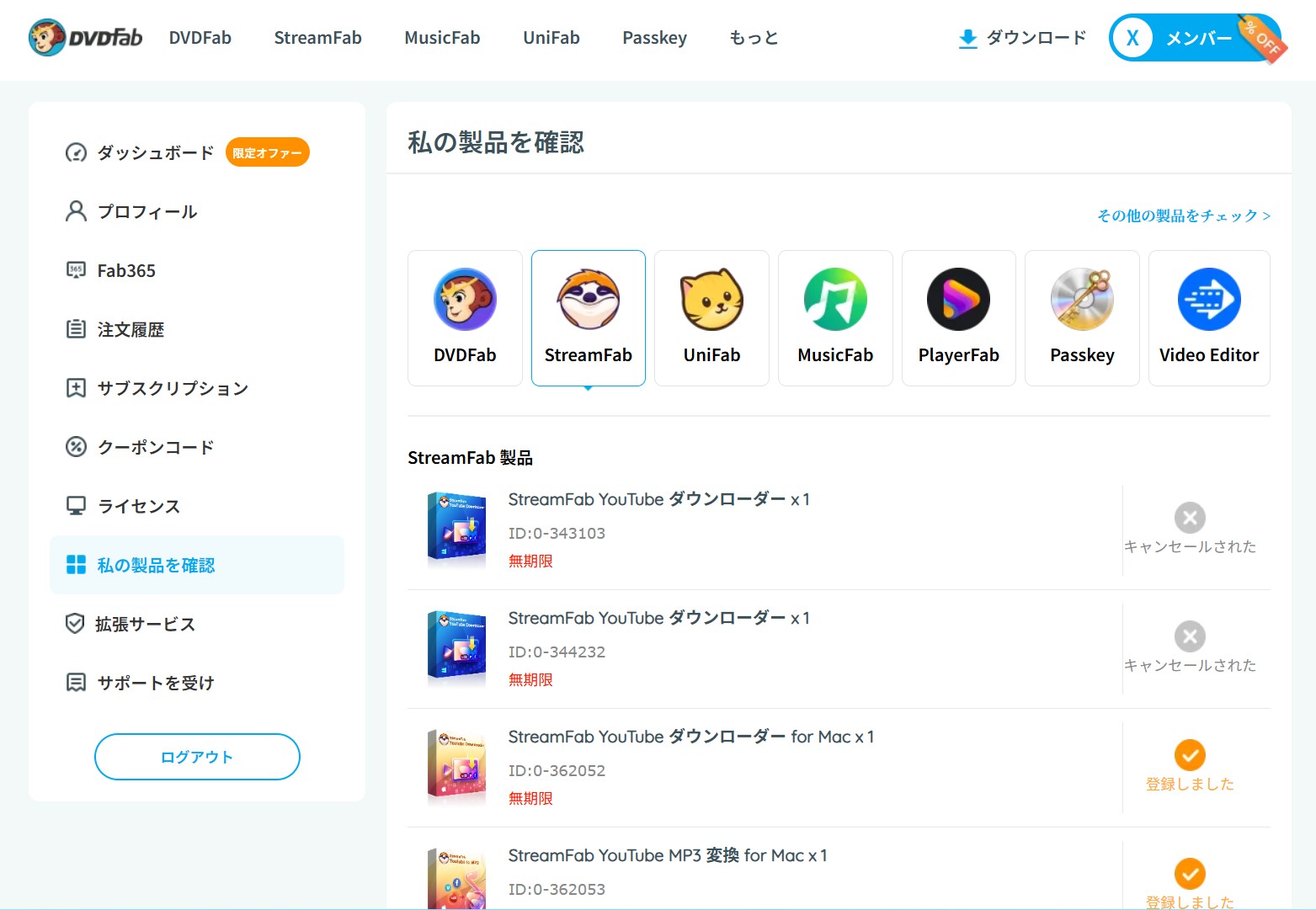The height and width of the screenshot is (910, 1316).
Task: Open the もっと menu
Action: point(754,38)
